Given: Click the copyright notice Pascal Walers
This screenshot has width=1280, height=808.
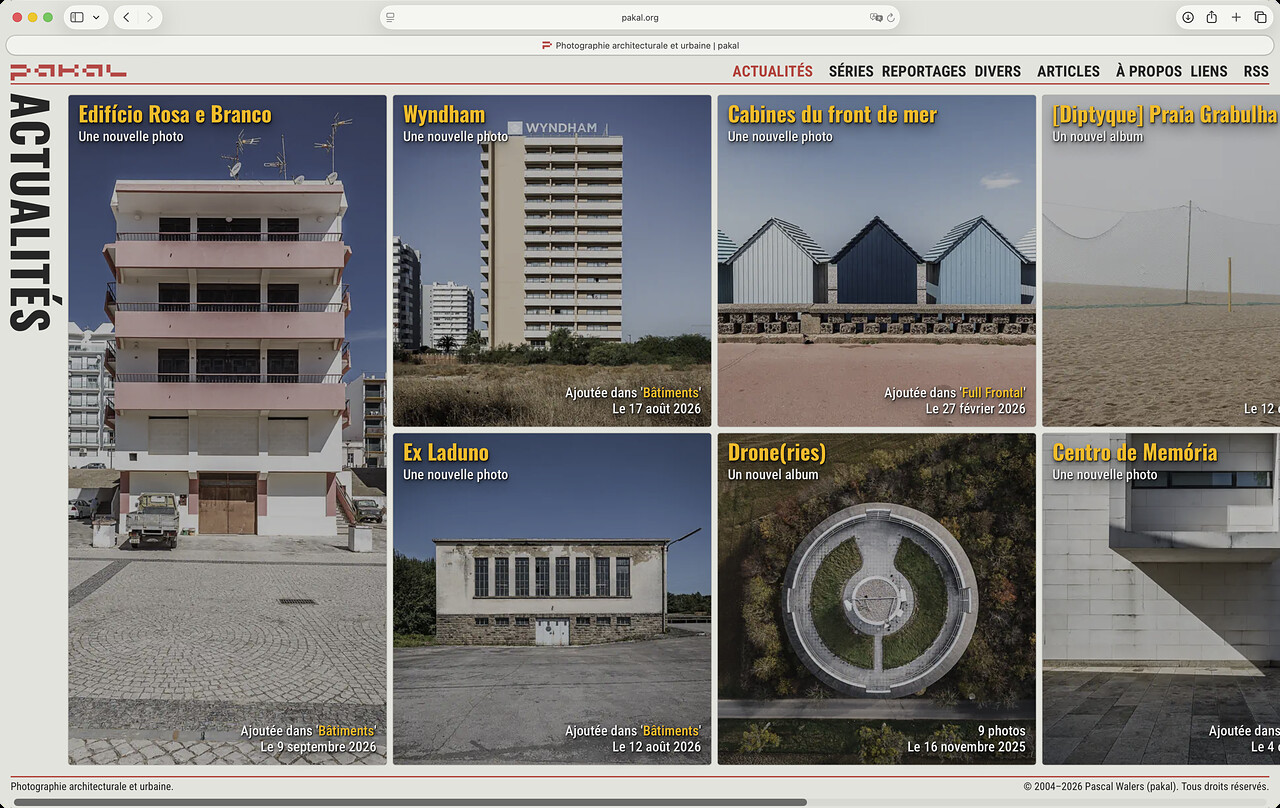Looking at the screenshot, I should 1146,787.
